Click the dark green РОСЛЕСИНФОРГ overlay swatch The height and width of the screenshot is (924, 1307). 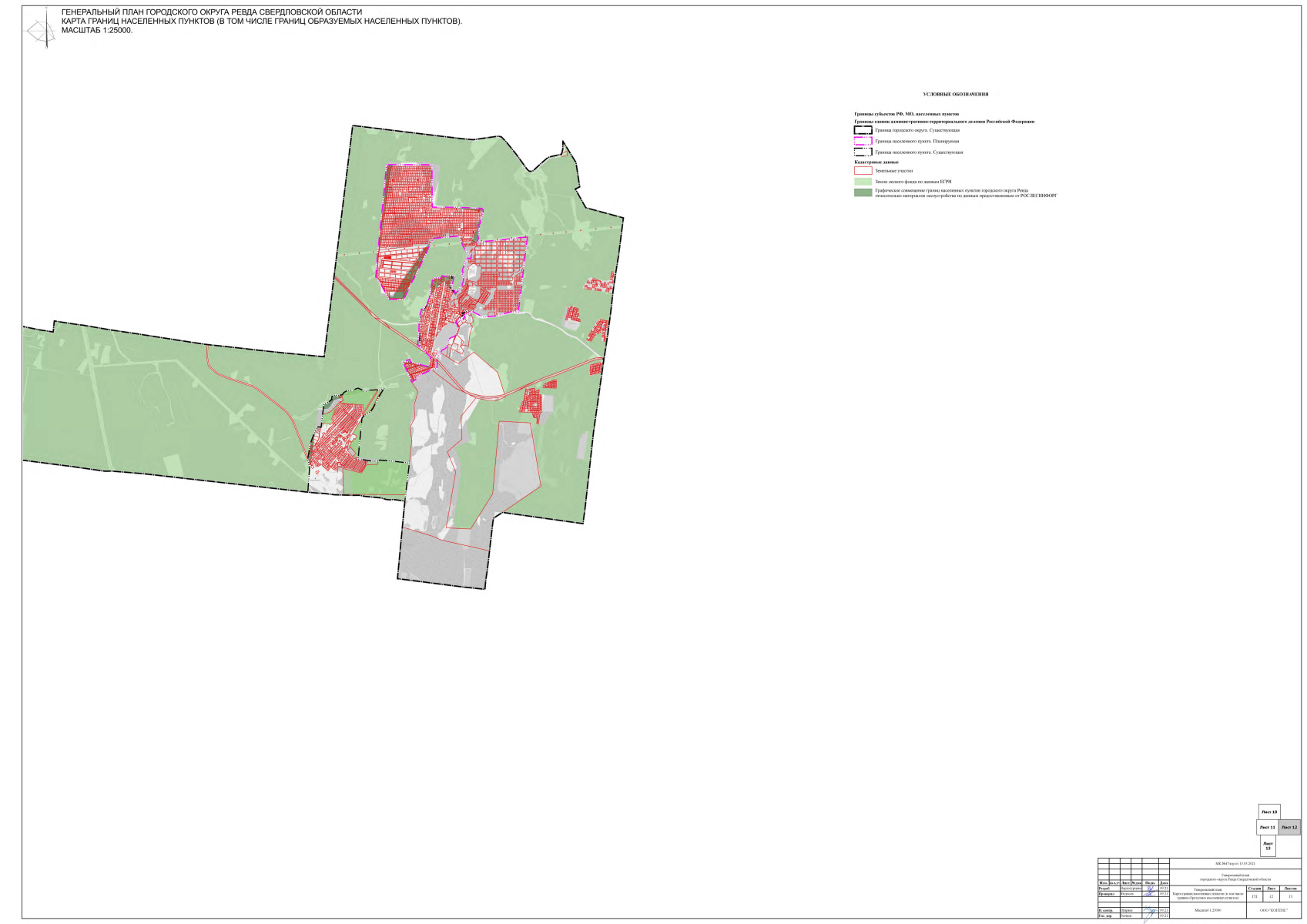(863, 192)
